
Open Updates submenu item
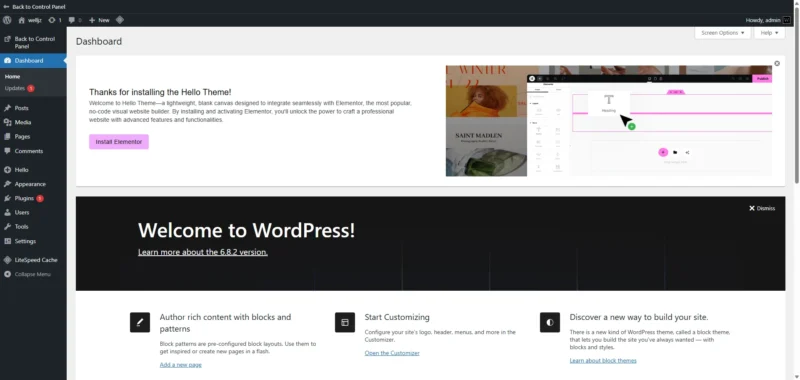[15, 88]
